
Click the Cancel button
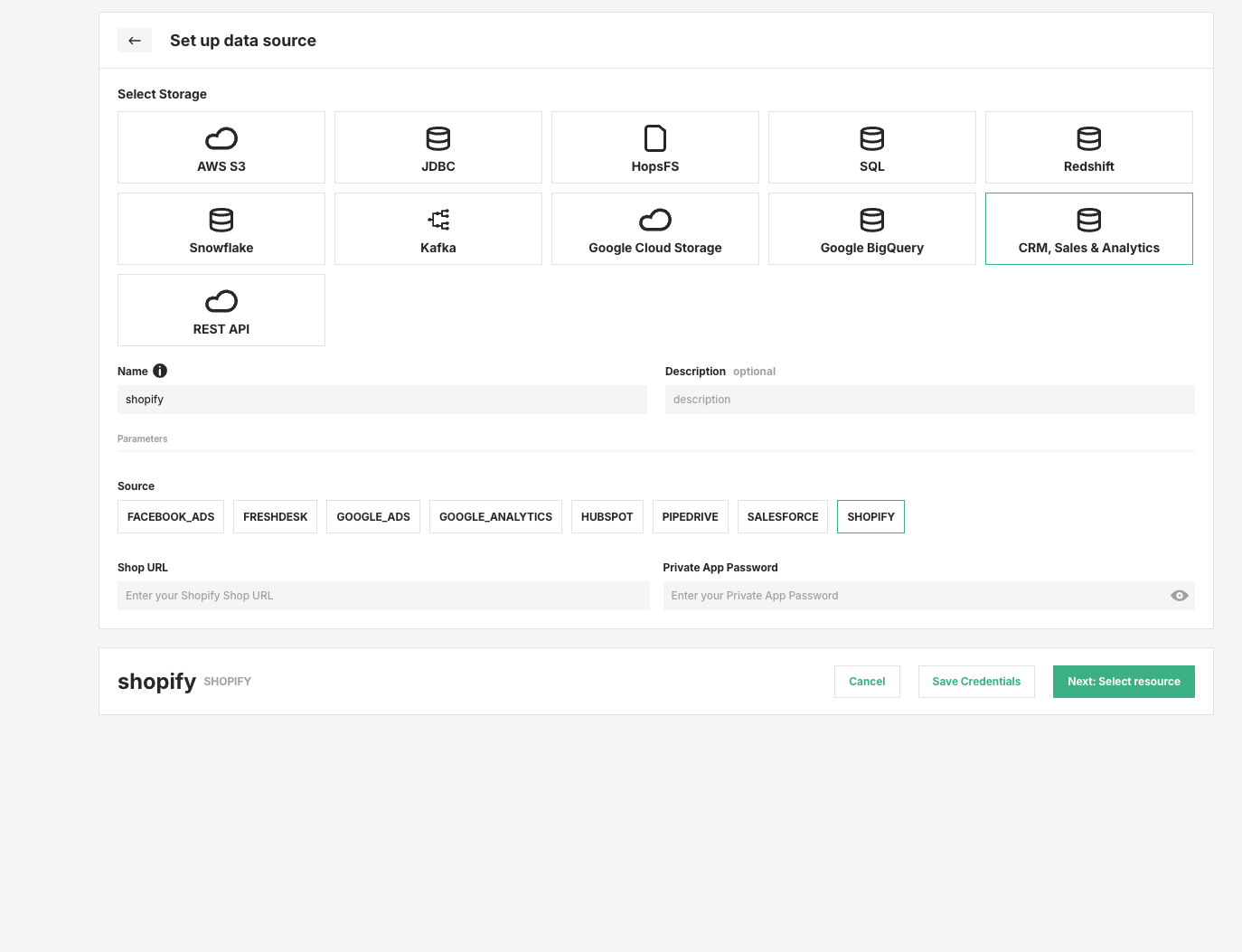click(867, 681)
